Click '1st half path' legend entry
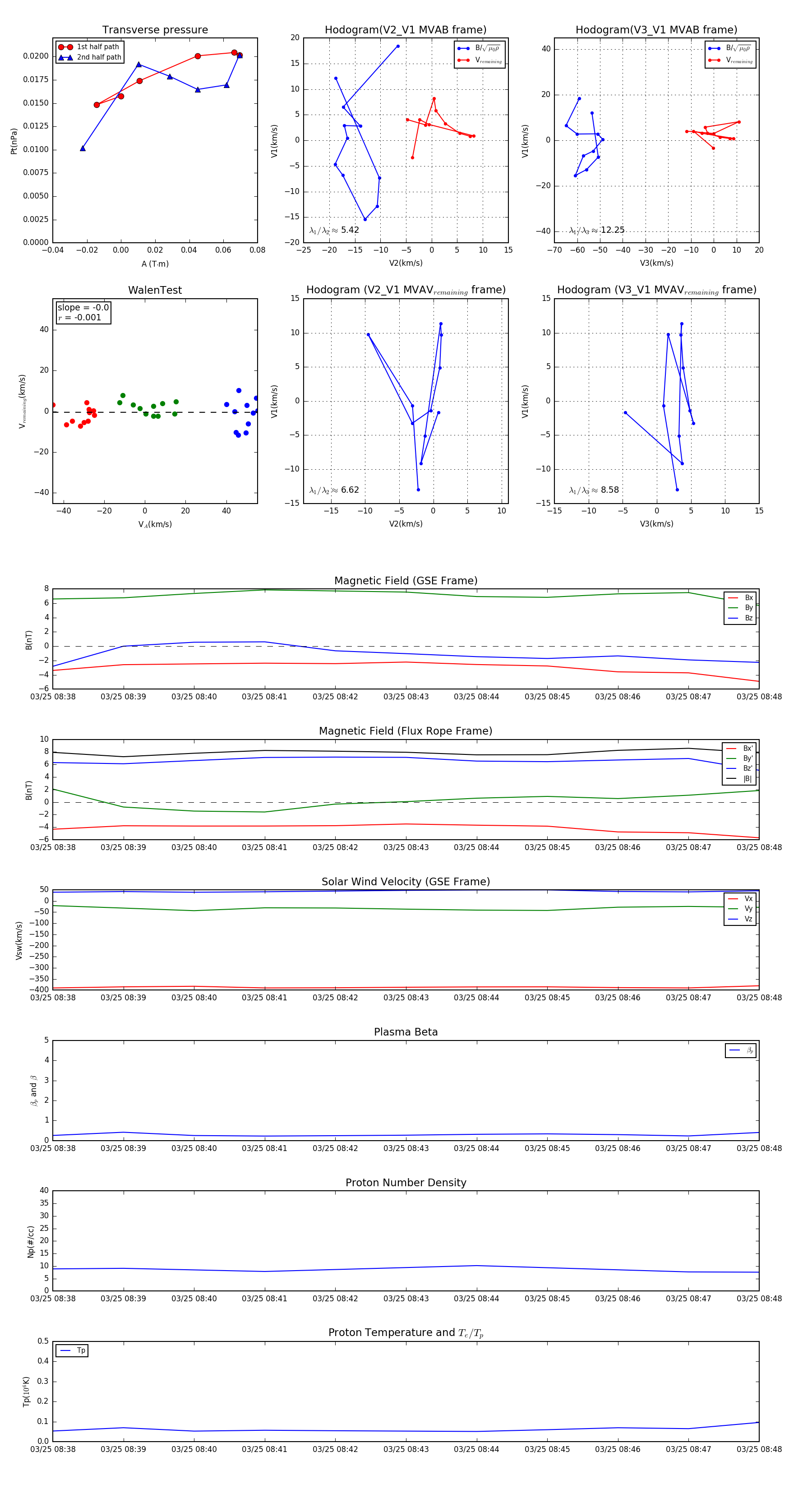812x1489 pixels. (x=89, y=47)
